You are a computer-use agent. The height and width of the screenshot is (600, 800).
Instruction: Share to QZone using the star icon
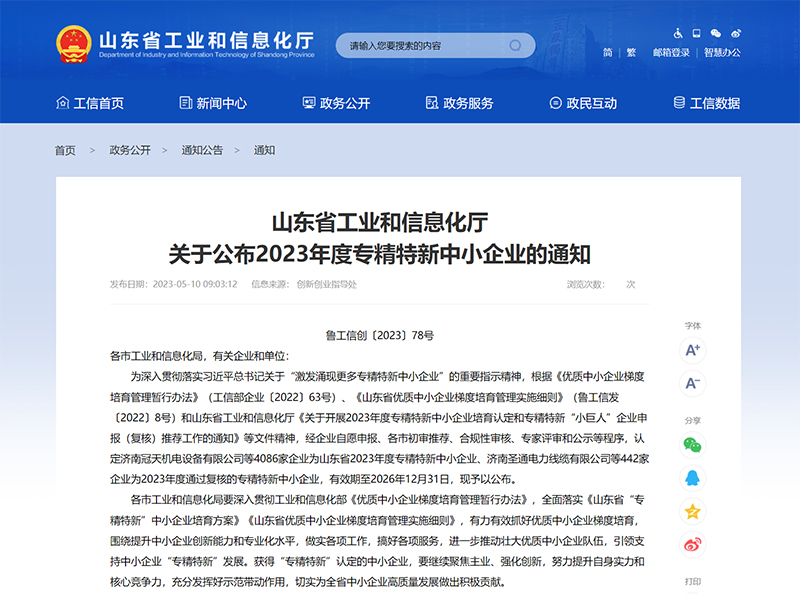click(692, 511)
